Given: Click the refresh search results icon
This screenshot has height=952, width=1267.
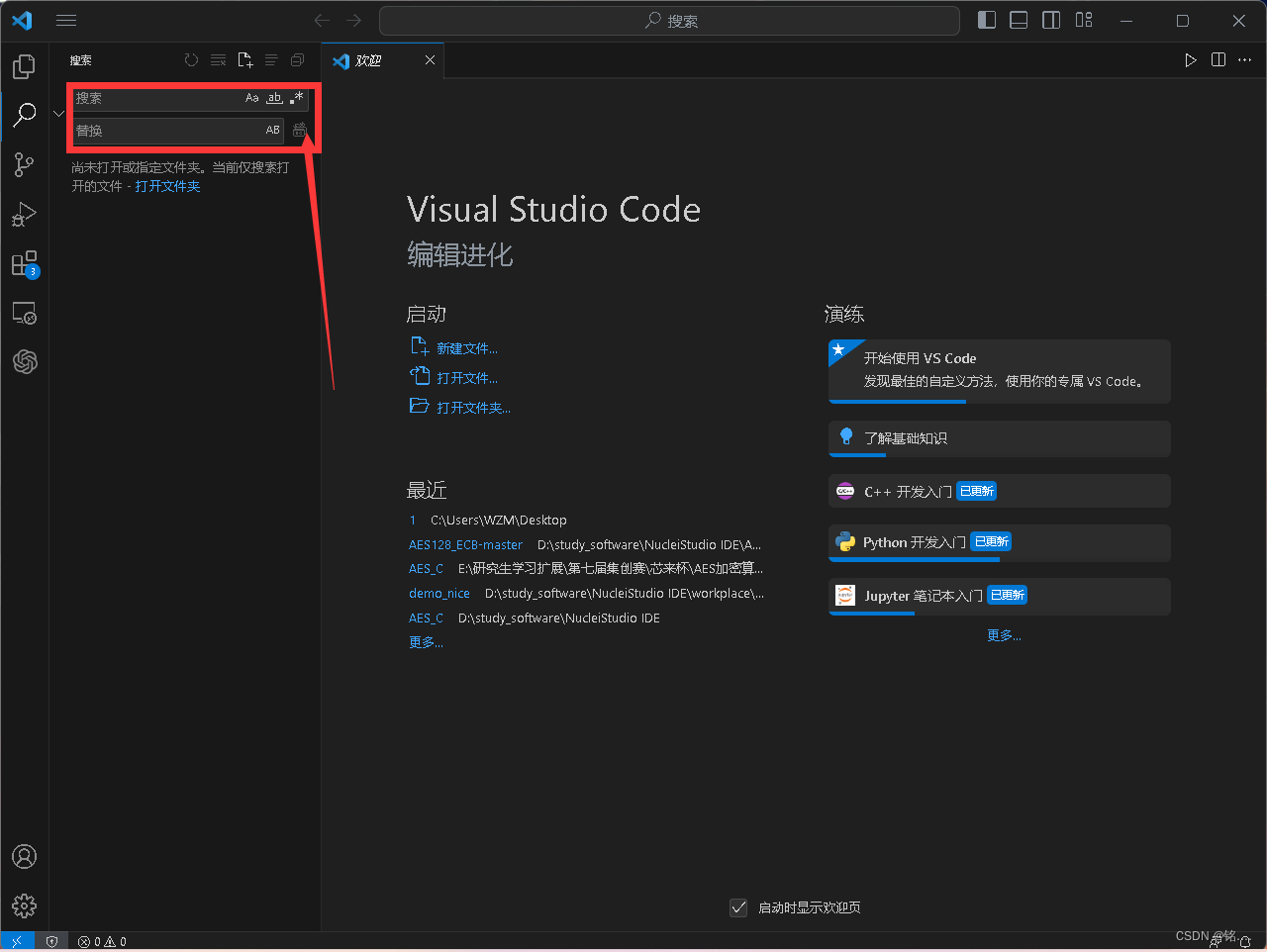Looking at the screenshot, I should pos(192,60).
